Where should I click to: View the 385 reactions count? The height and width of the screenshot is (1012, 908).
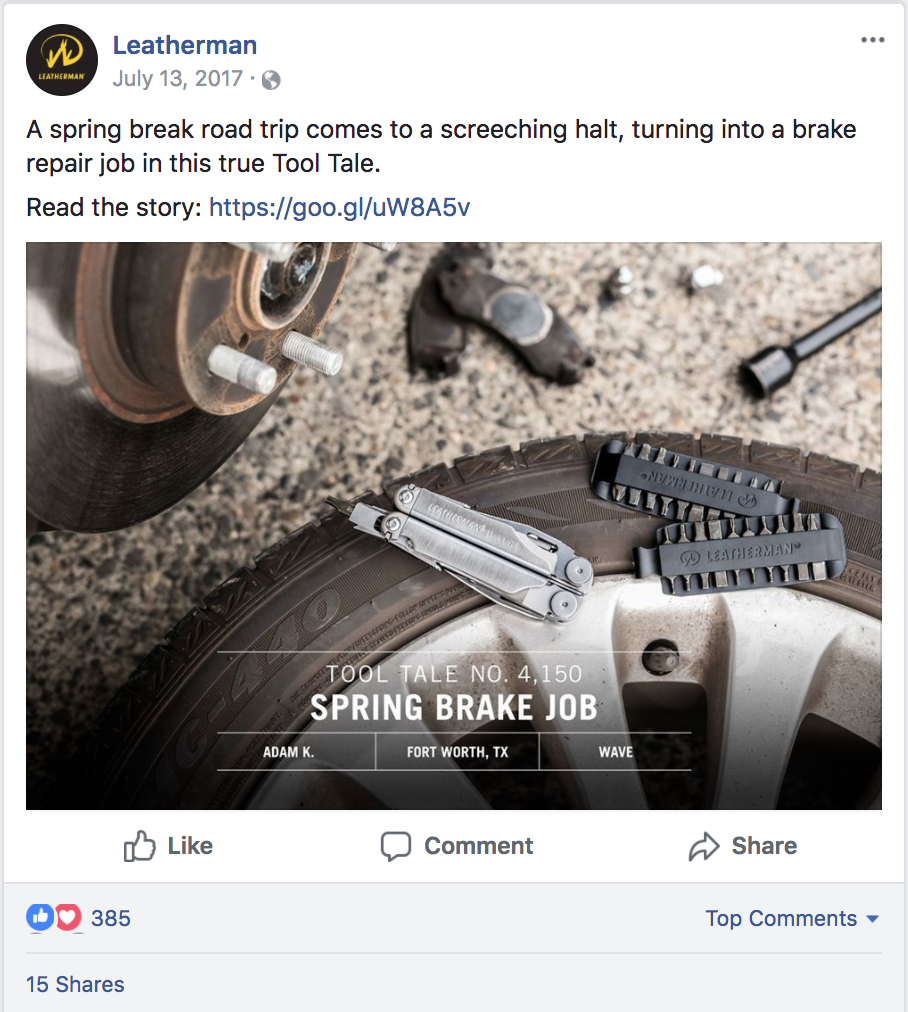coord(111,918)
